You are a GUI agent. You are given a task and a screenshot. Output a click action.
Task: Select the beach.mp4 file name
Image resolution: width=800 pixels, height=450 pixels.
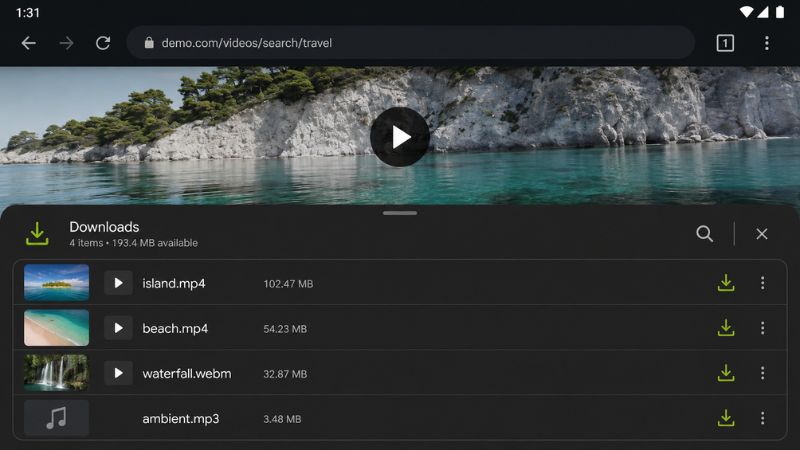[175, 328]
